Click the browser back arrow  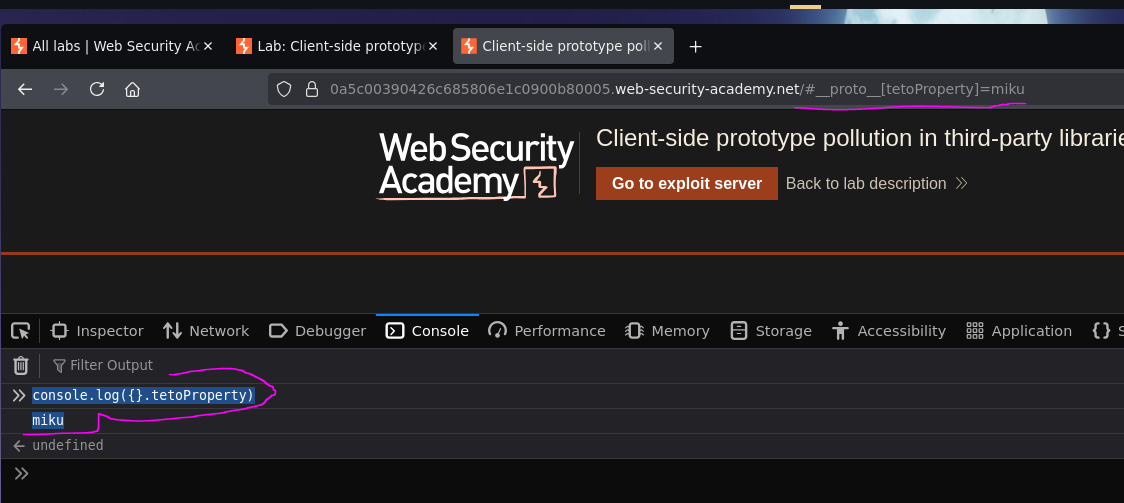point(25,90)
